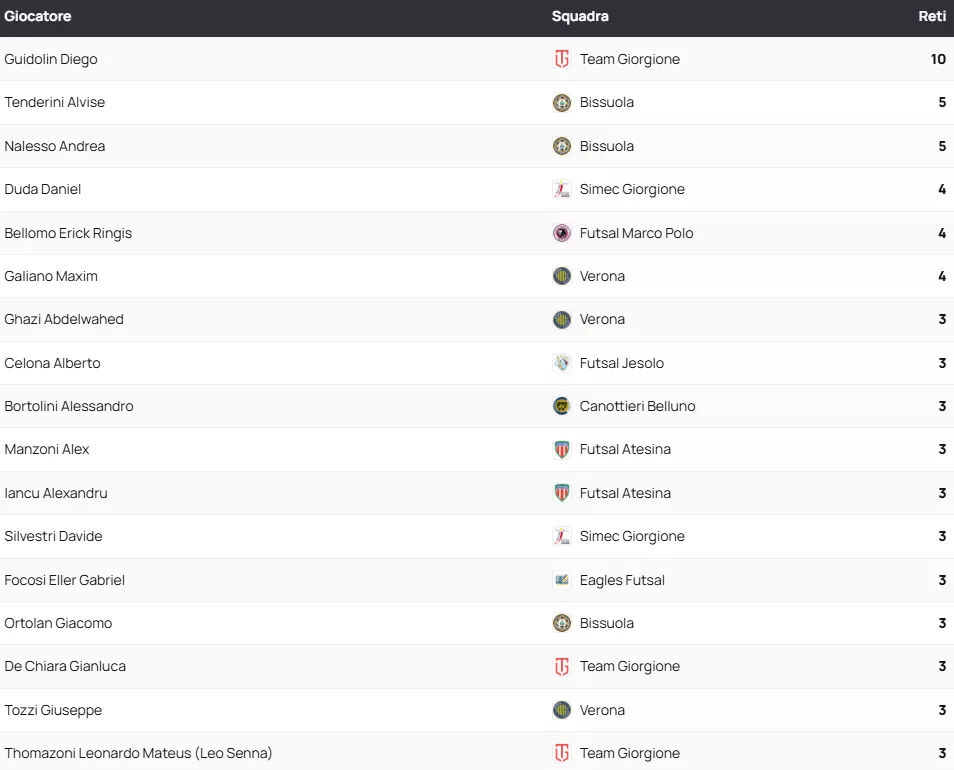
Task: Click Verona crest in Tozzi Giuseppe row
Action: (562, 710)
